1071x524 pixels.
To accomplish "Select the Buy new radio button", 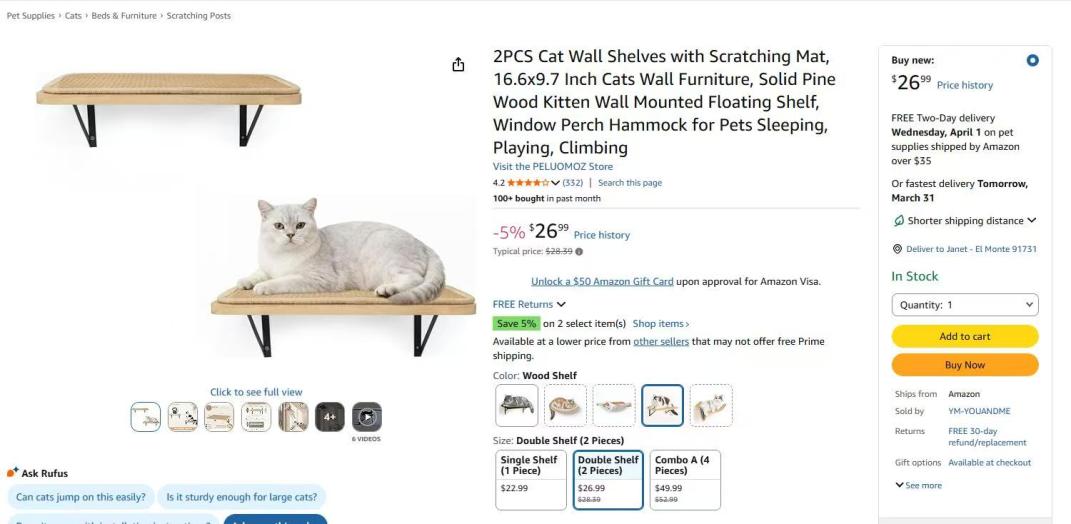I will [x=1032, y=60].
